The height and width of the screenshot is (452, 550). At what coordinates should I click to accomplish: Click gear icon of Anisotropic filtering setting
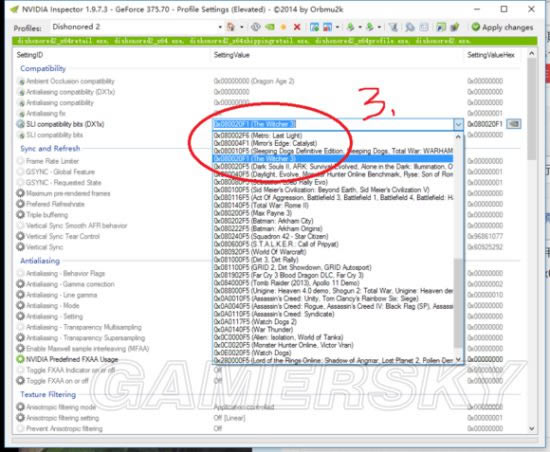pos(20,418)
